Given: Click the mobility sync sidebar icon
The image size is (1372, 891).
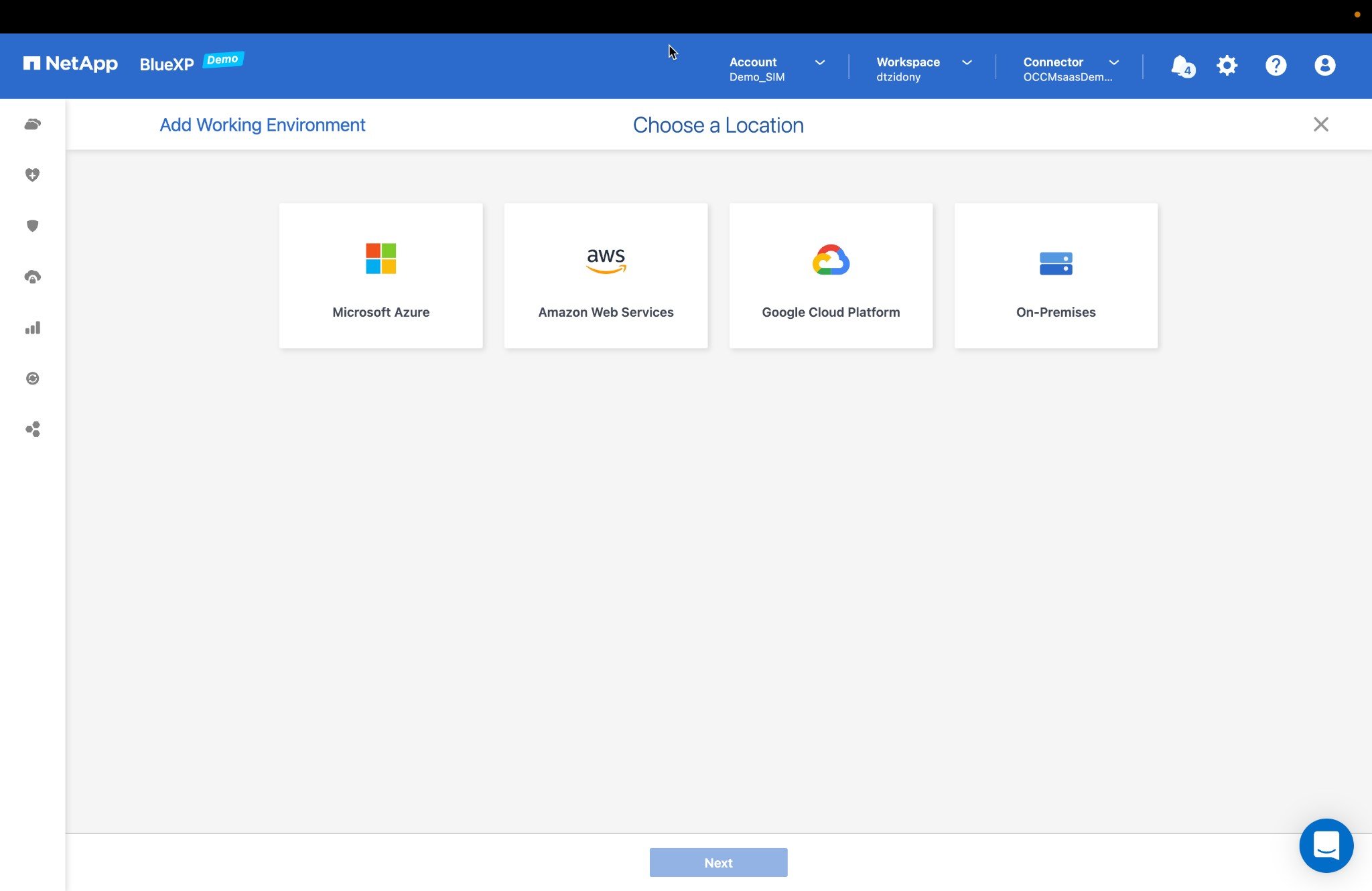Looking at the screenshot, I should 32,379.
